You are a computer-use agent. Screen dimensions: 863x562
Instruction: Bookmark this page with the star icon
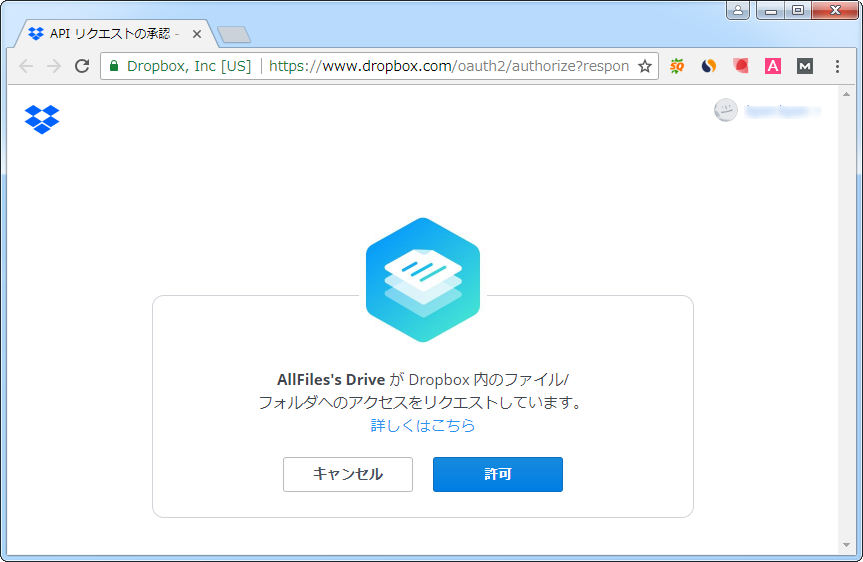tap(644, 67)
